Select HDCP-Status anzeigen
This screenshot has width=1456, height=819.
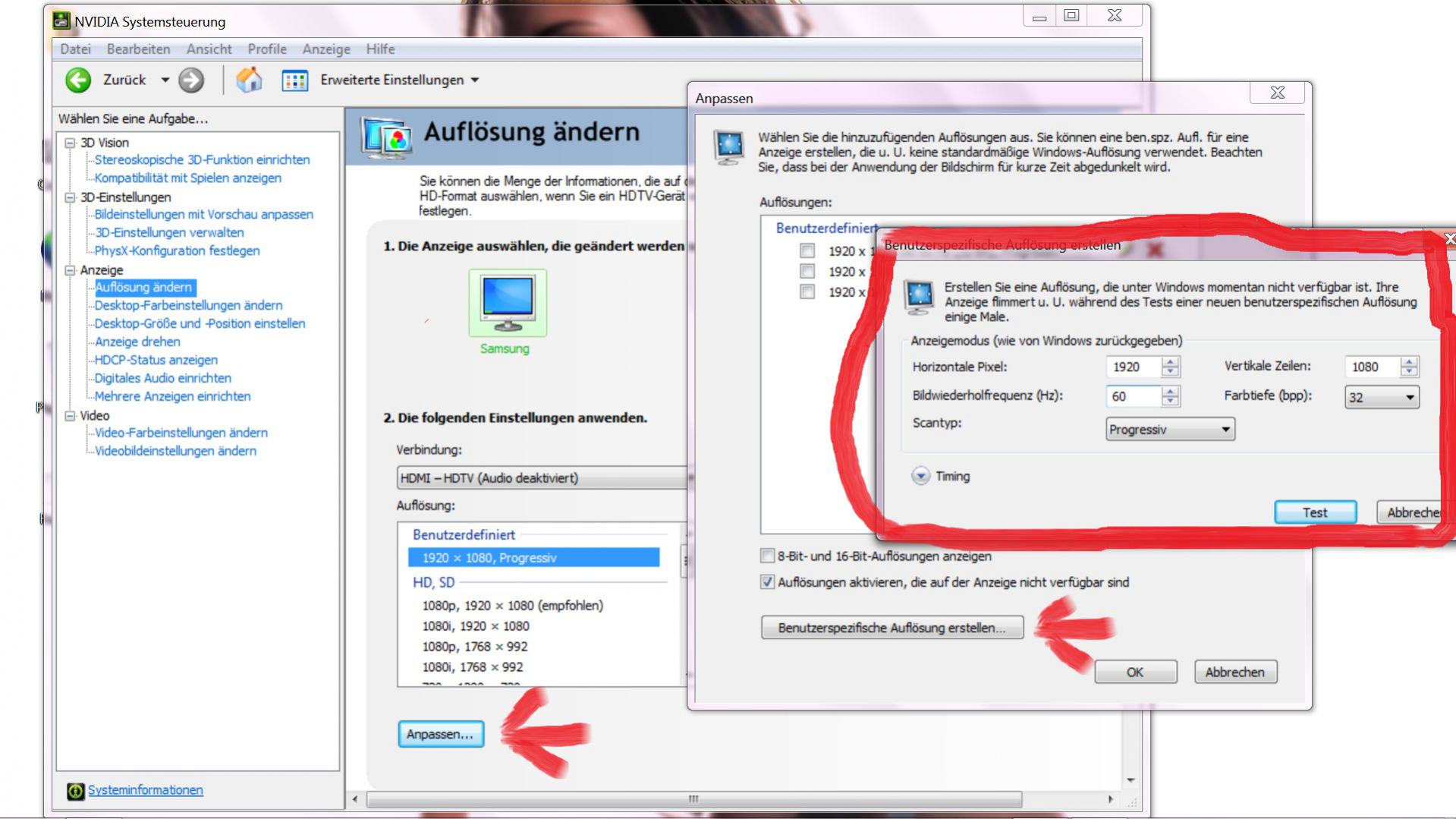[x=156, y=360]
